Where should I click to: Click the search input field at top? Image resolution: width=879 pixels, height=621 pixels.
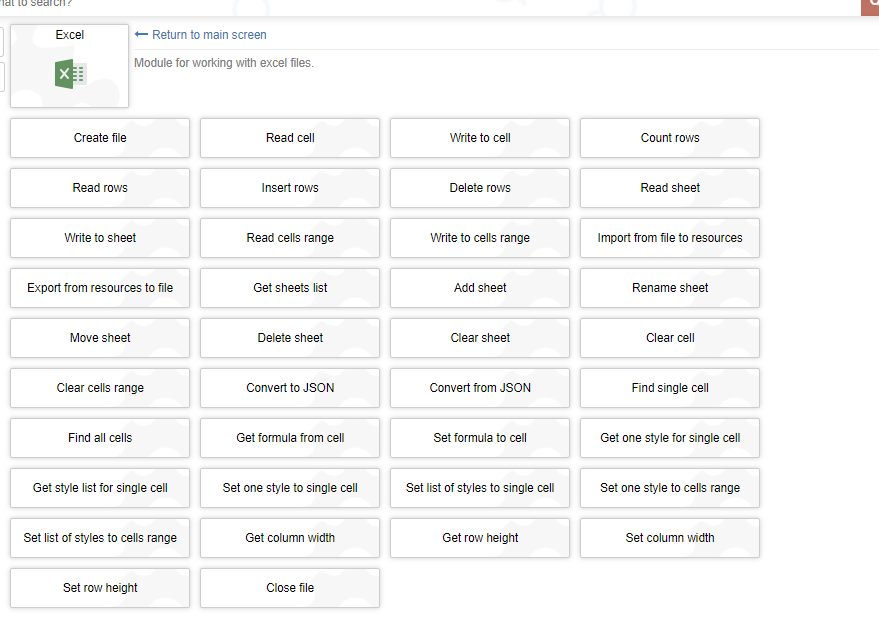400,4
